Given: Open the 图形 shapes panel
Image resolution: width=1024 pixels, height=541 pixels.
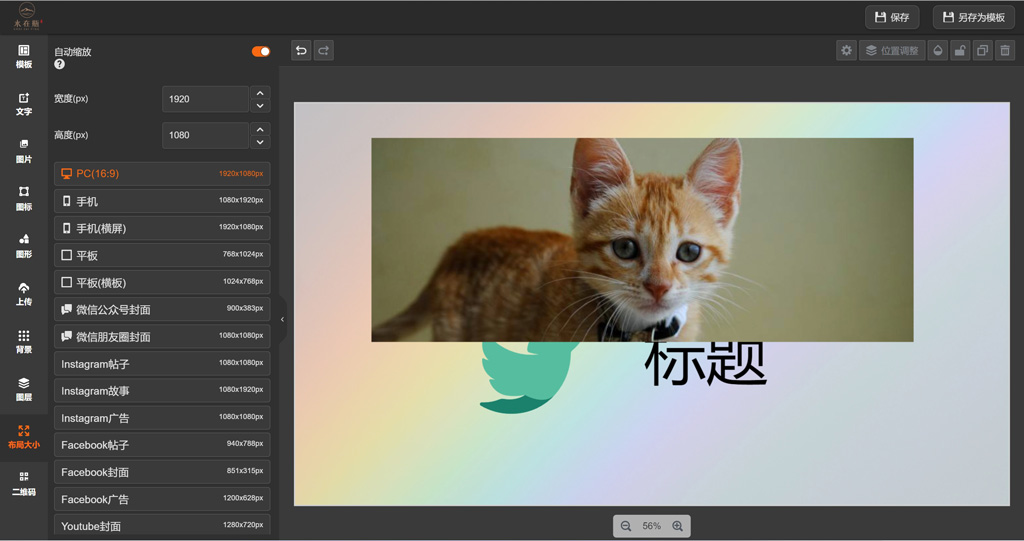Looking at the screenshot, I should (24, 246).
